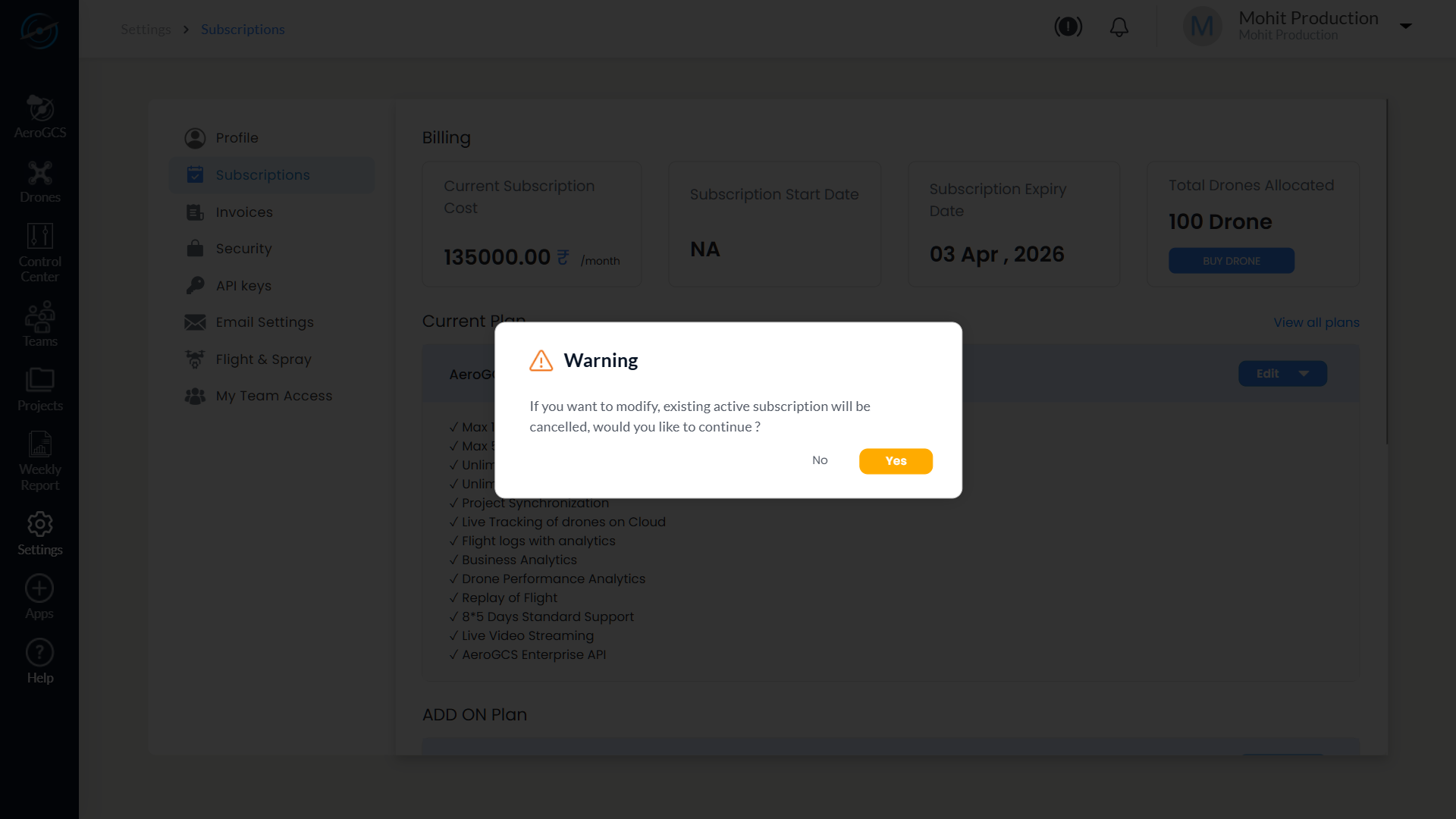Image resolution: width=1456 pixels, height=819 pixels.
Task: Expand the Mohit Production account dropdown
Action: (x=1405, y=27)
